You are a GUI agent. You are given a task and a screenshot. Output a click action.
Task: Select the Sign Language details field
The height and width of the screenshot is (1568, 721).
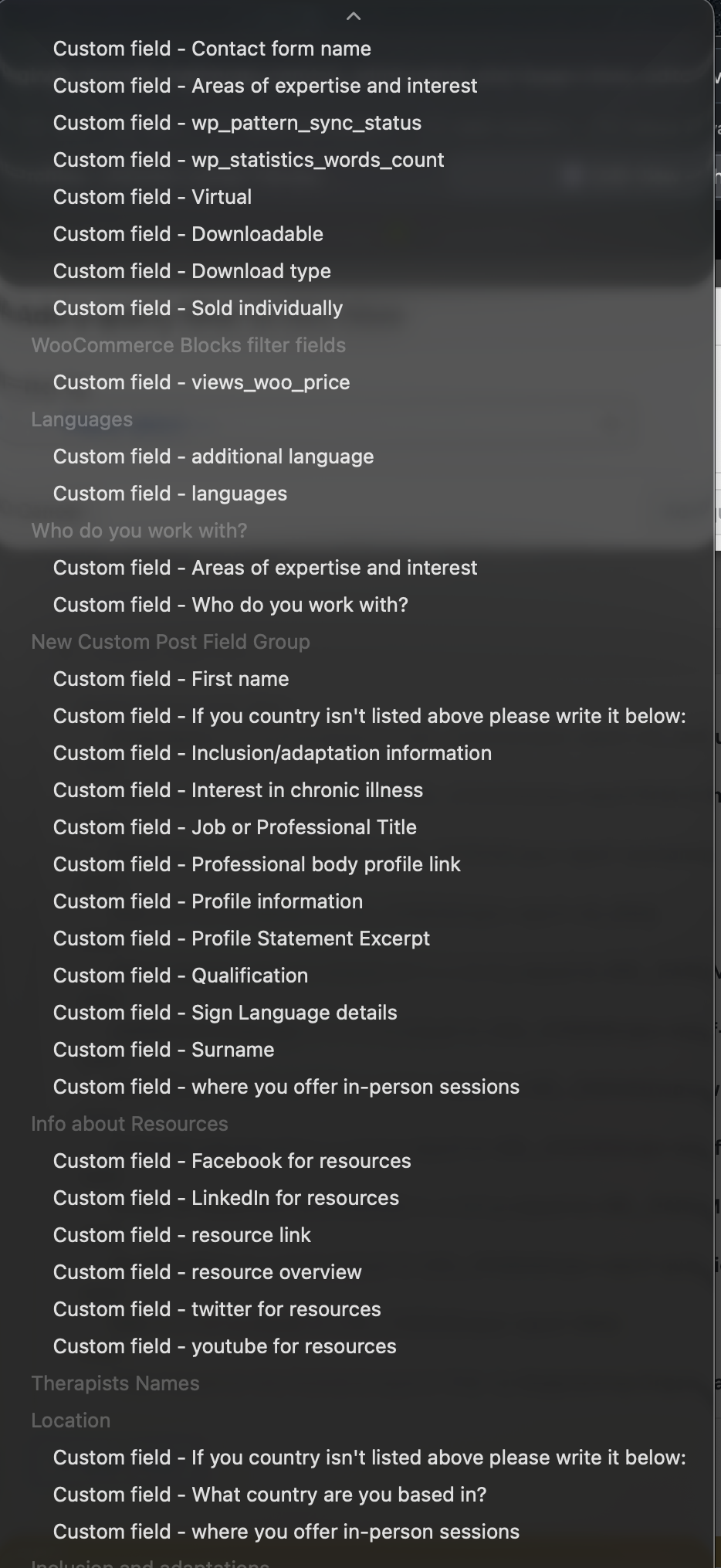[225, 1013]
